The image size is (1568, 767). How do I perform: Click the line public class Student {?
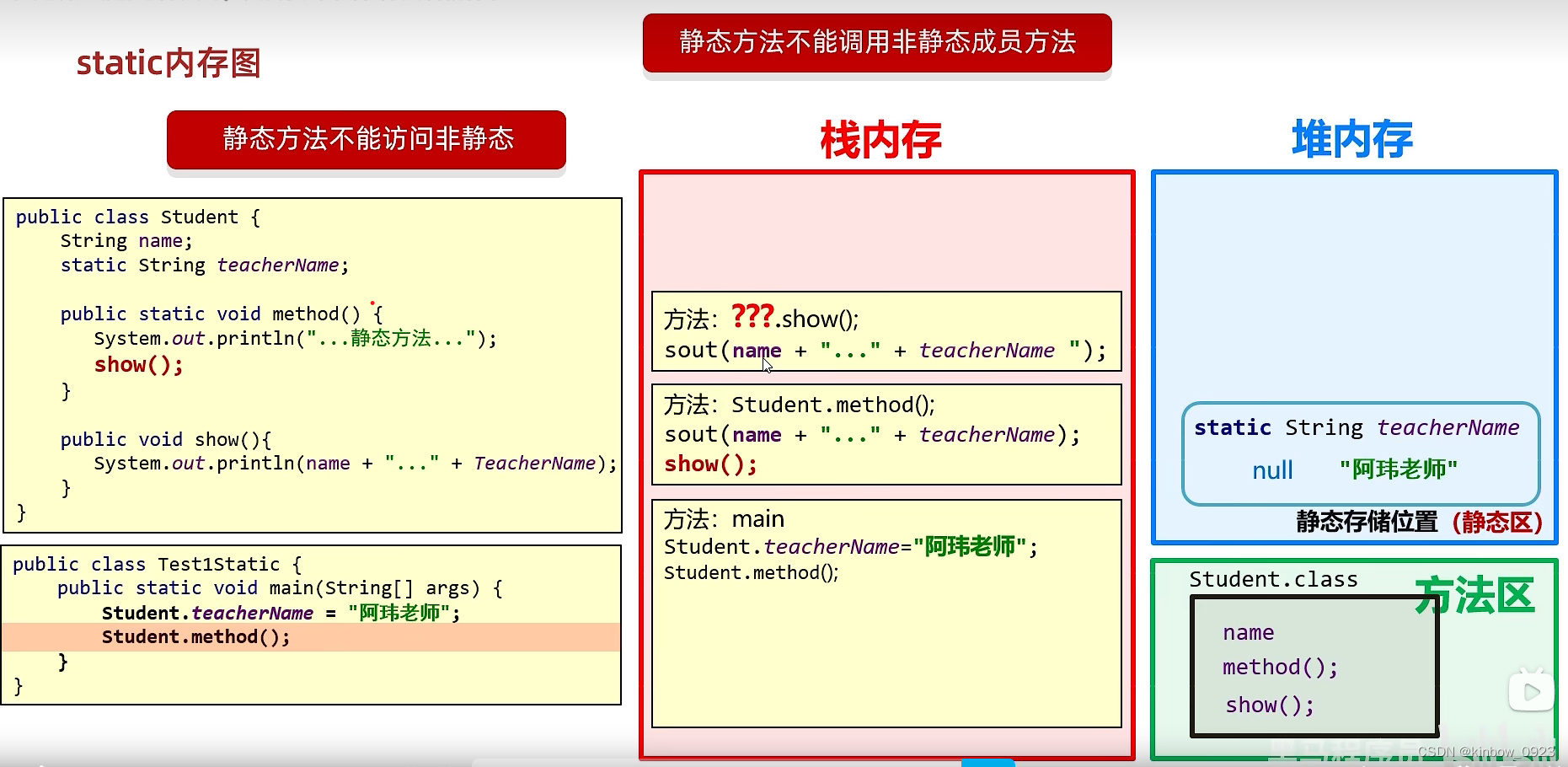coord(138,217)
